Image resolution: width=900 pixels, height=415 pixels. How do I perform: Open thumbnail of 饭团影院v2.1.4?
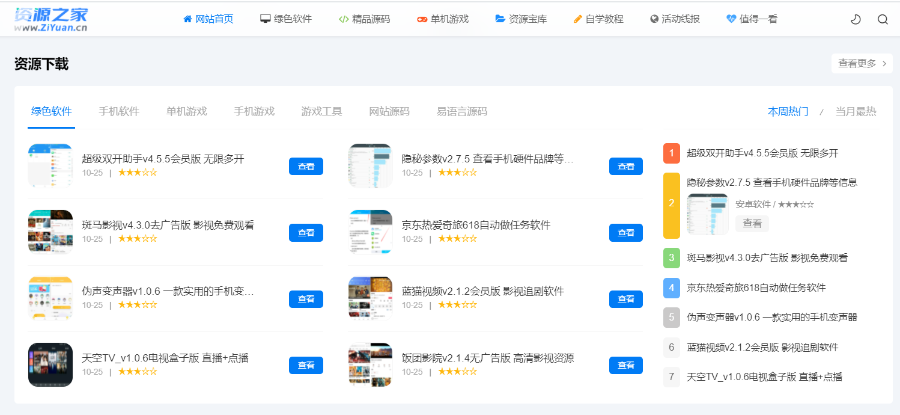(x=370, y=365)
